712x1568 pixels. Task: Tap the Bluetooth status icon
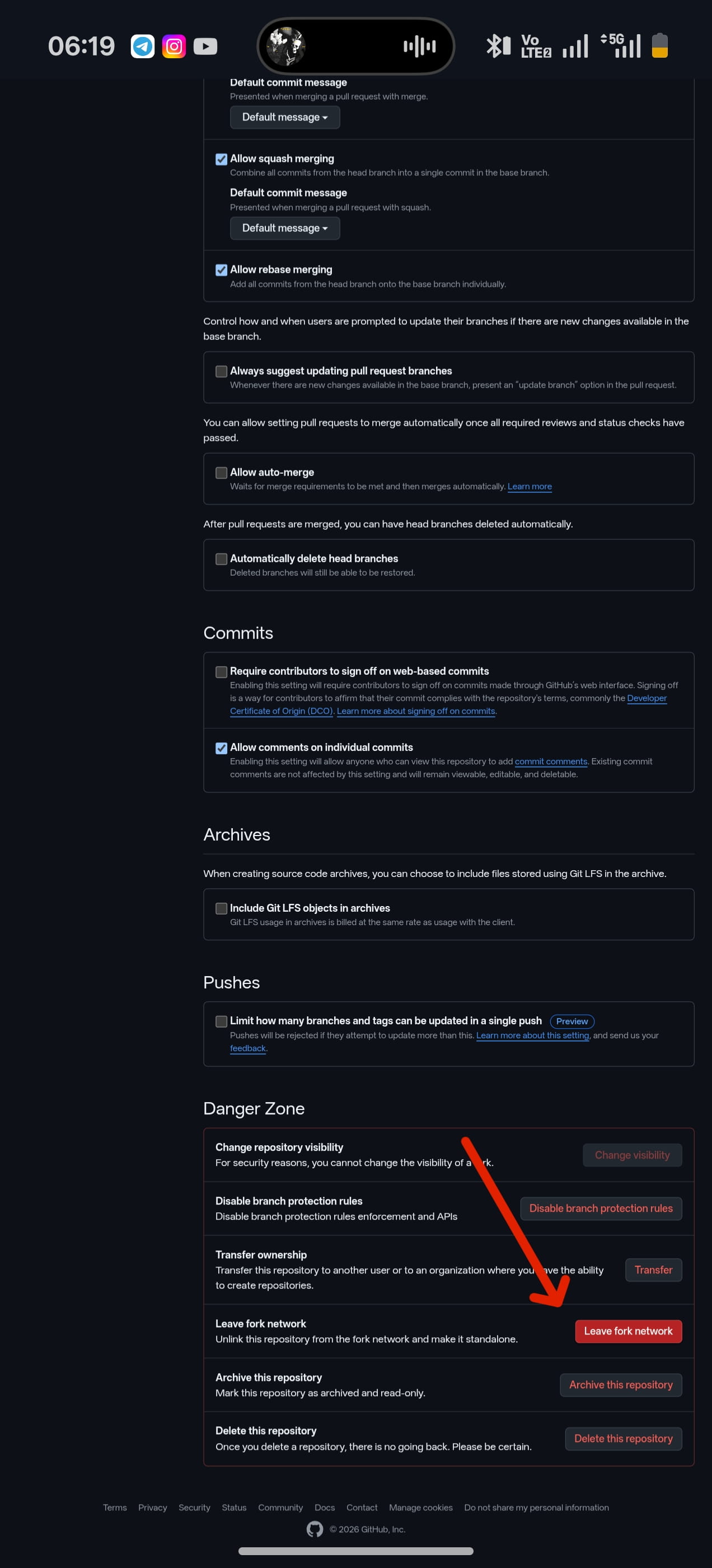[498, 46]
